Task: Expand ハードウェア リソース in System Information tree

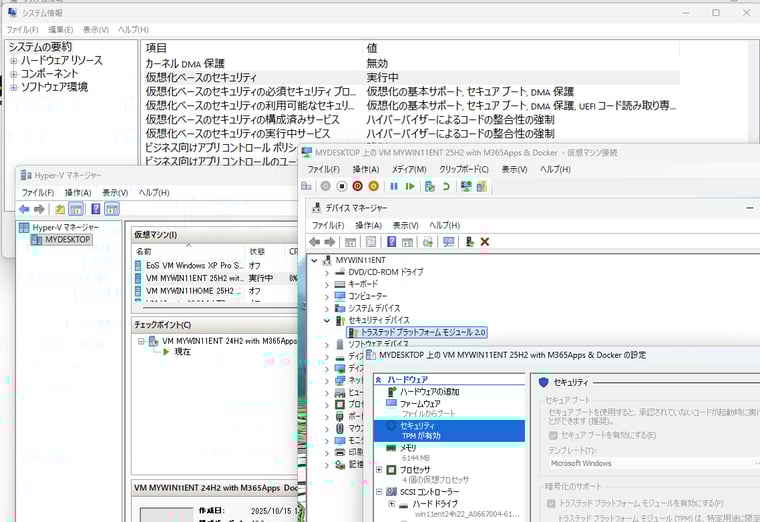Action: (x=14, y=61)
